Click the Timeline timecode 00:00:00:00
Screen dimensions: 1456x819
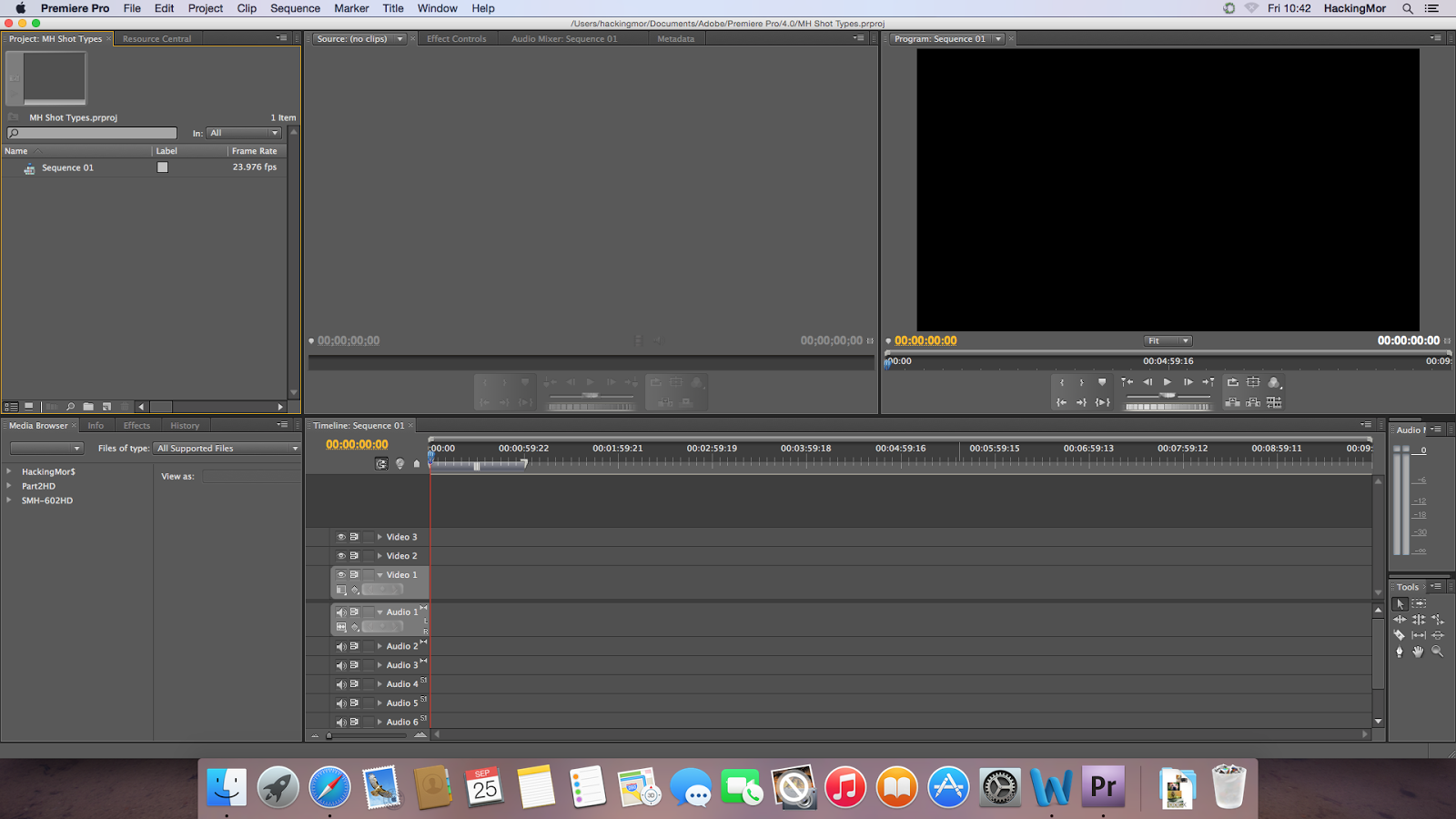(x=357, y=444)
